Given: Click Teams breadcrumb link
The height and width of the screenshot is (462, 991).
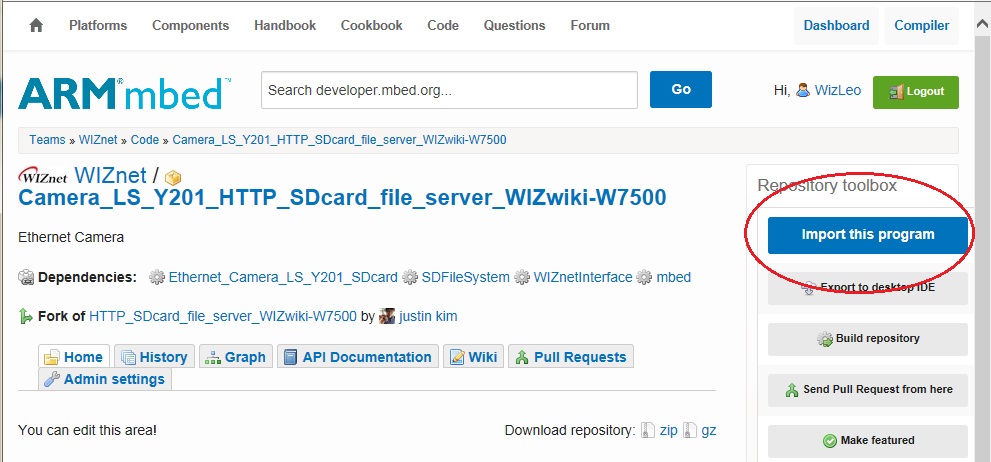Looking at the screenshot, I should pos(47,140).
